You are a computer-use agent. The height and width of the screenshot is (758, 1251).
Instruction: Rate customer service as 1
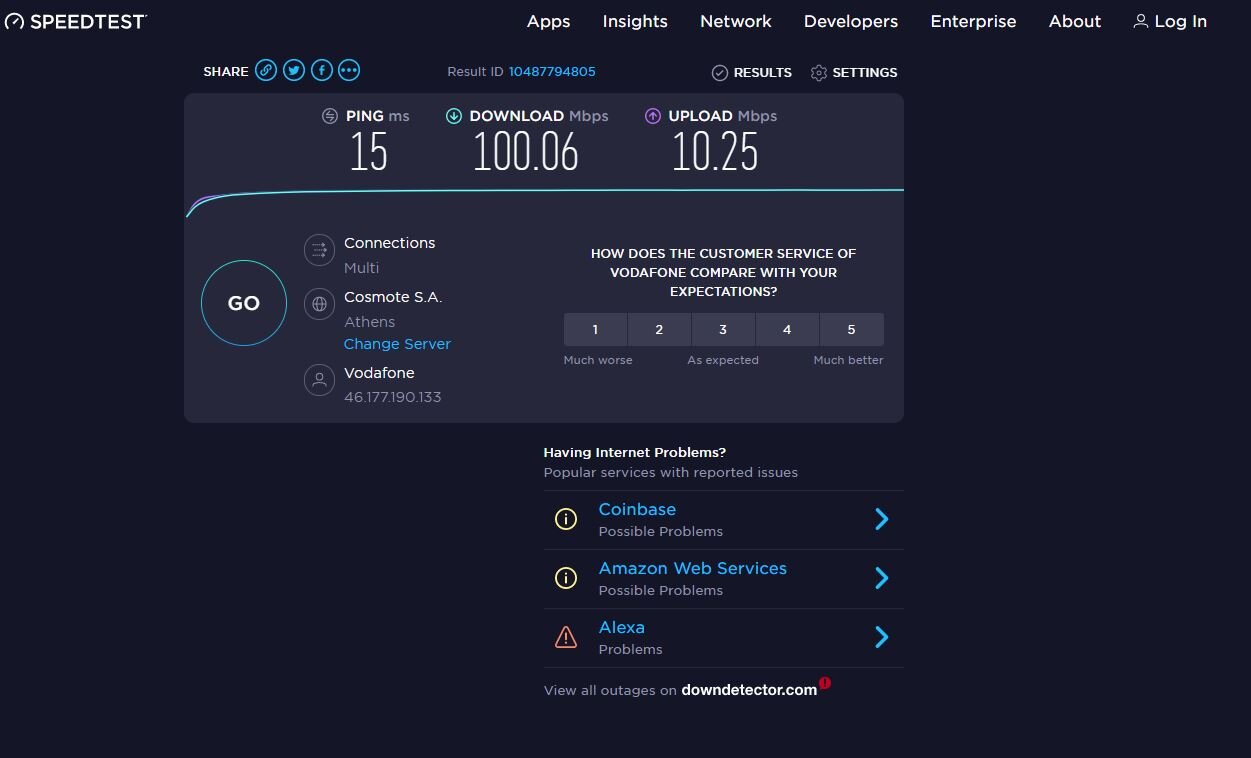click(595, 329)
